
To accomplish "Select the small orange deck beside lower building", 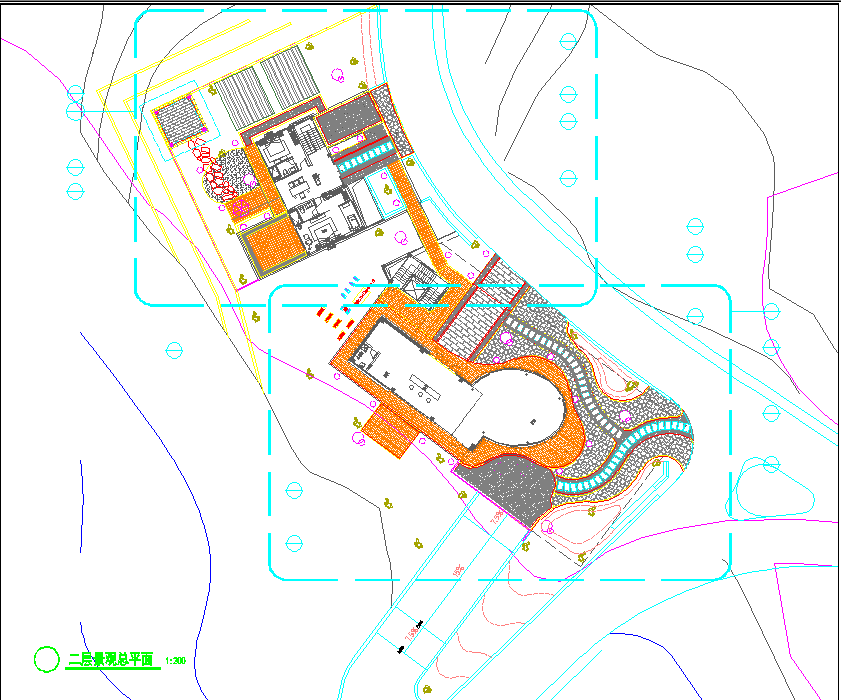I will 389,433.
